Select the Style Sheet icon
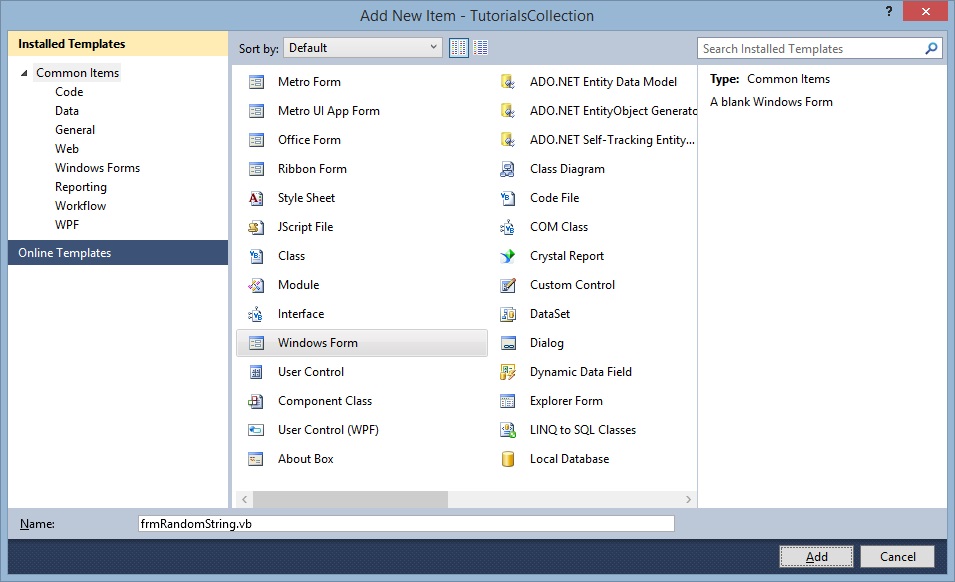Screen dimensions: 955x582 pyautogui.click(x=256, y=198)
